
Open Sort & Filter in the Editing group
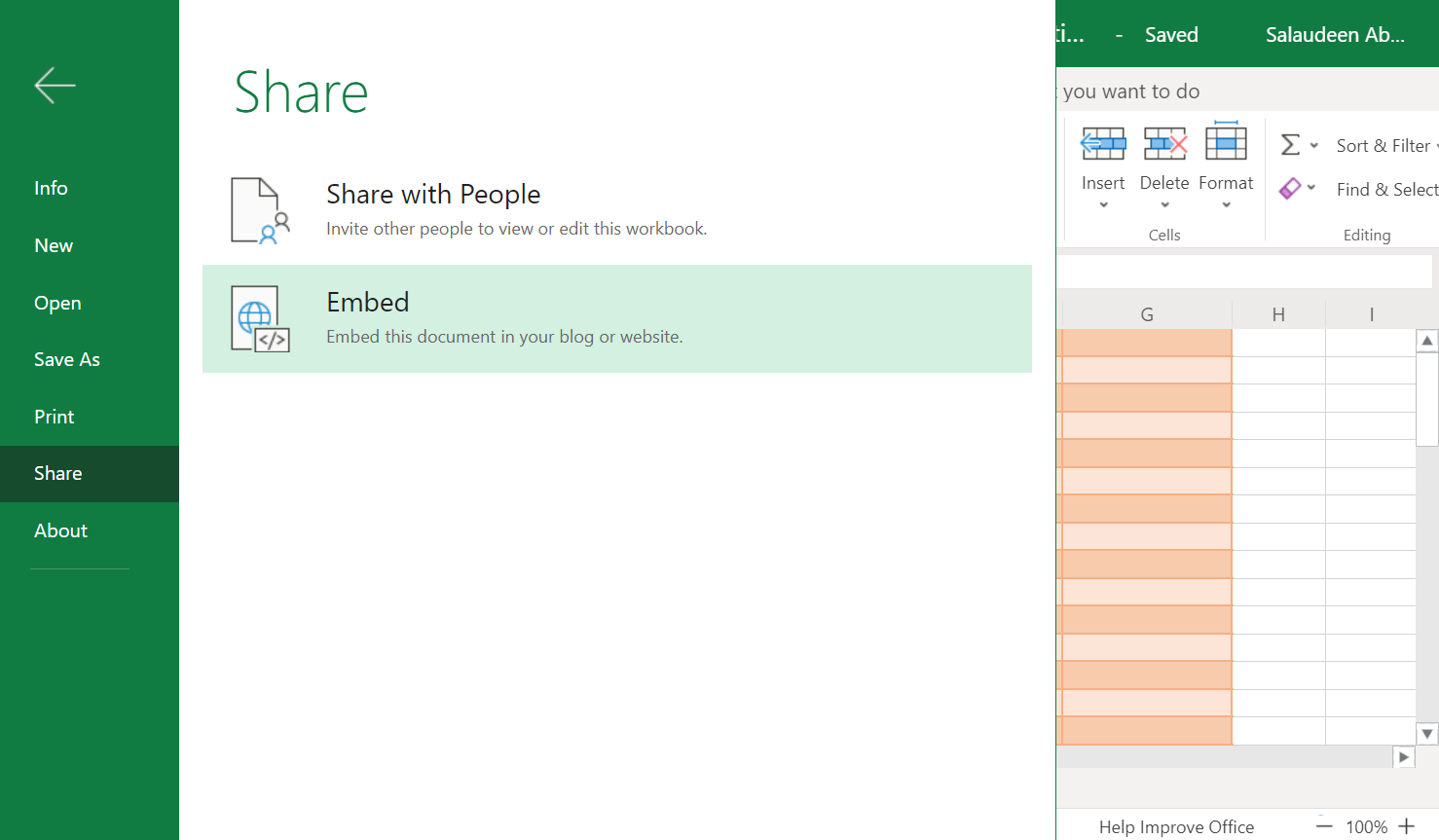1384,145
